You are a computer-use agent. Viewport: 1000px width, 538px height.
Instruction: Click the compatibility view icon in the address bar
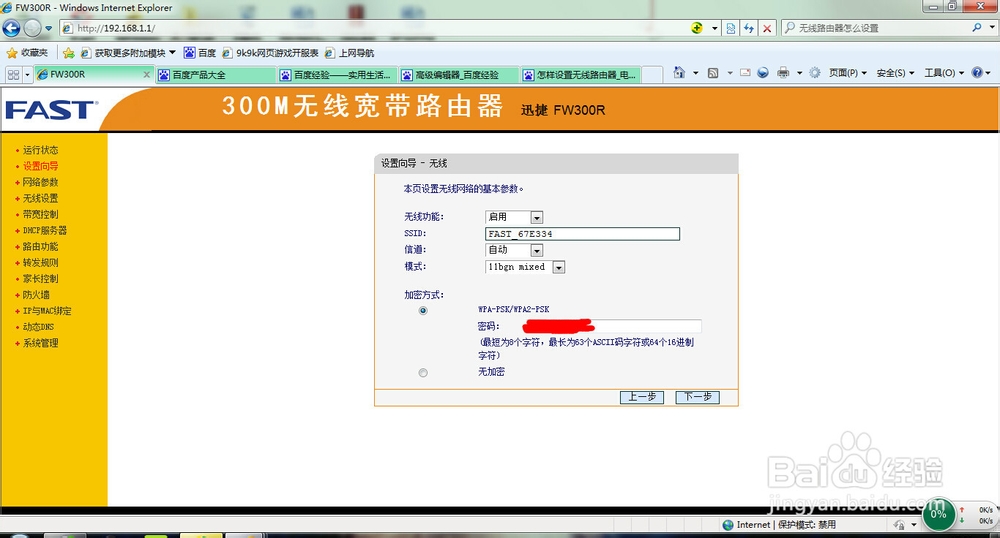731,28
